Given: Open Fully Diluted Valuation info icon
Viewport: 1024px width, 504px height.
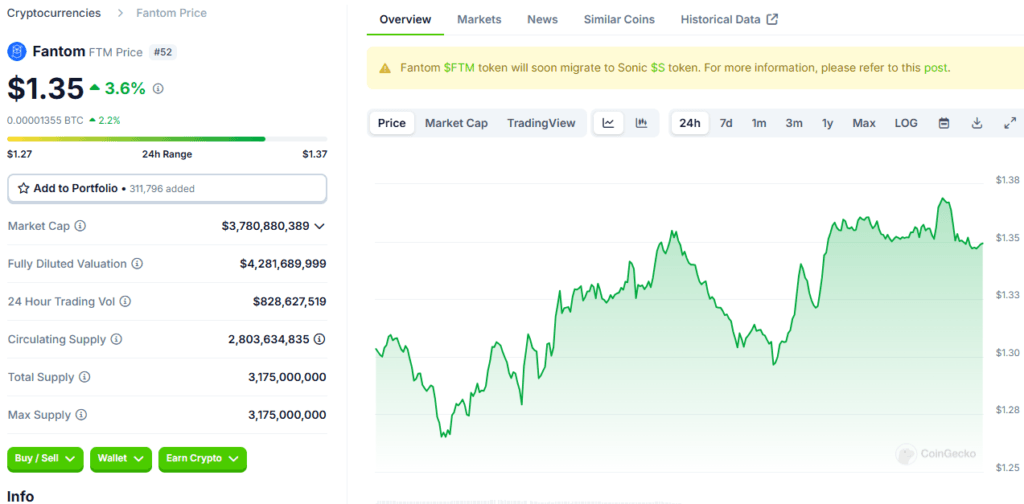Looking at the screenshot, I should point(137,264).
